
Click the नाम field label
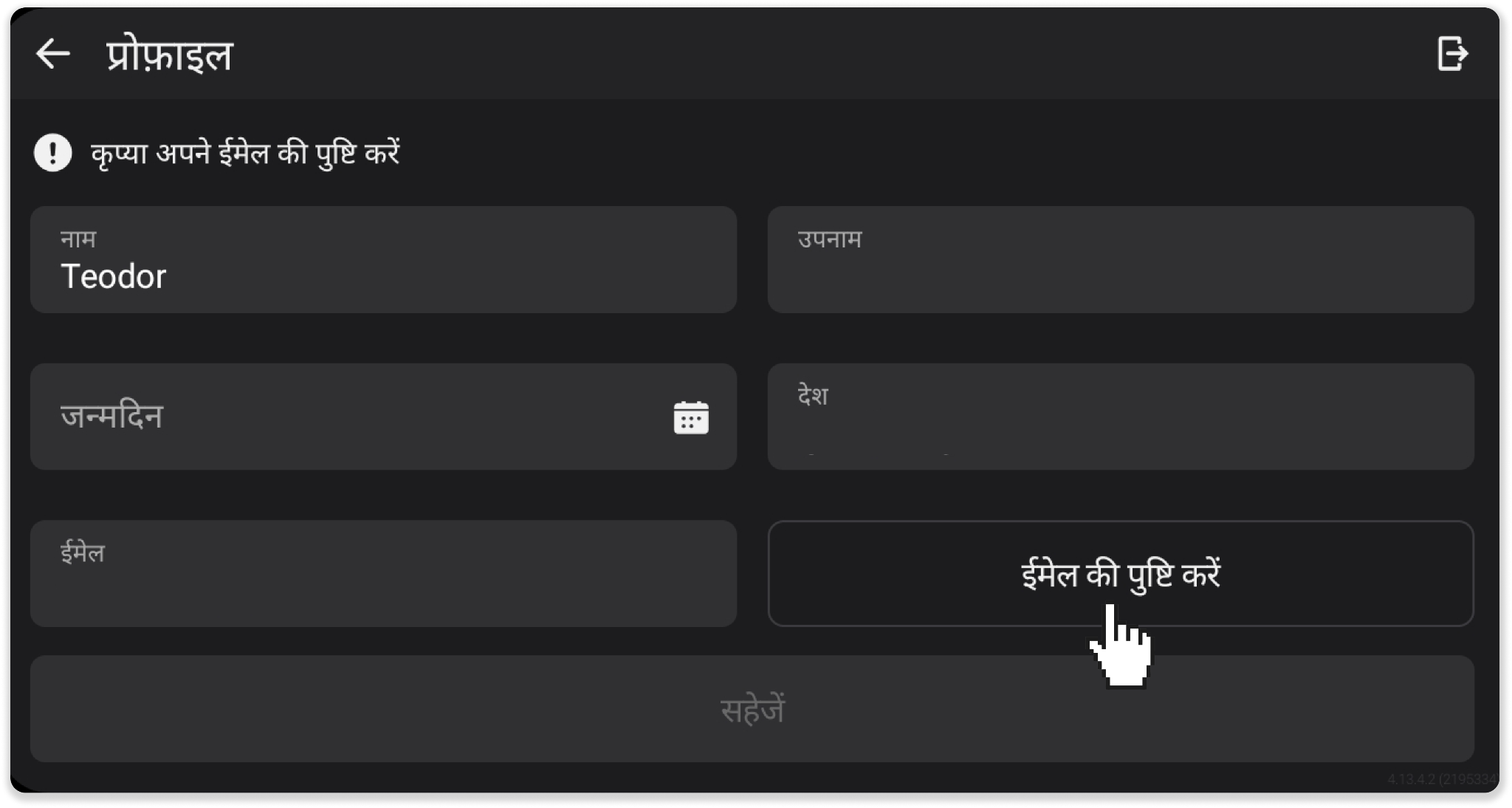[x=78, y=239]
